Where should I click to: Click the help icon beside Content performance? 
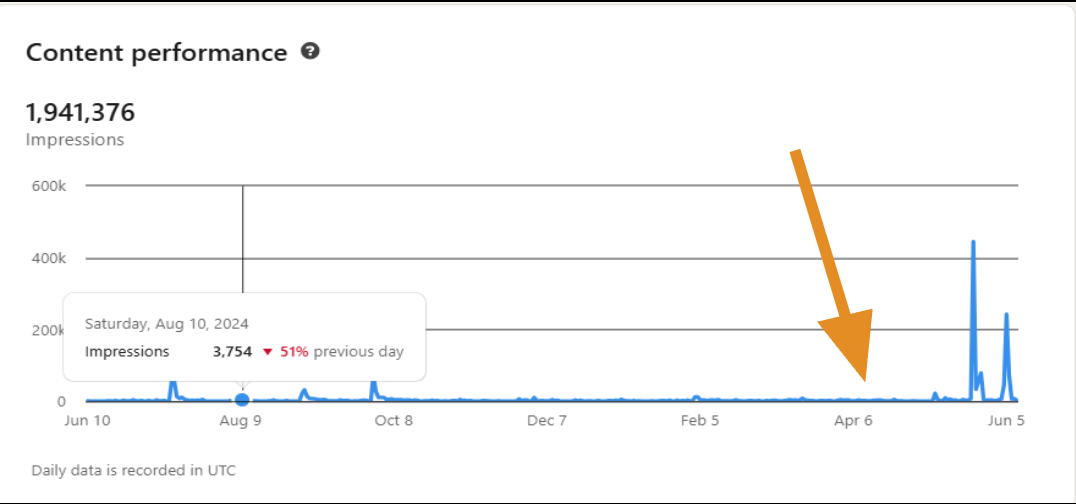tap(310, 52)
